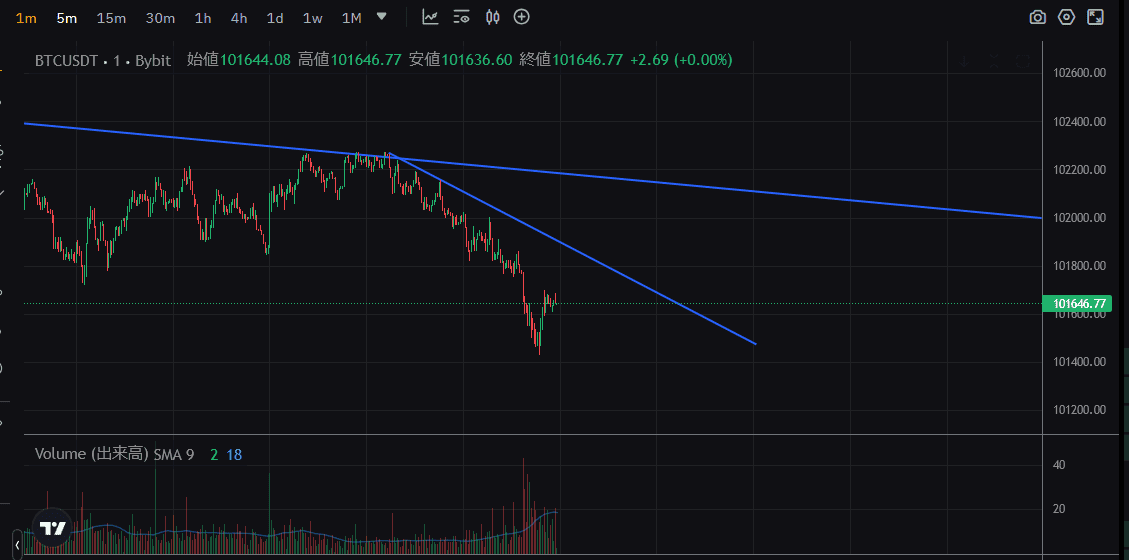Image resolution: width=1129 pixels, height=560 pixels.
Task: Switch to the 5m timeframe
Action: [x=67, y=18]
